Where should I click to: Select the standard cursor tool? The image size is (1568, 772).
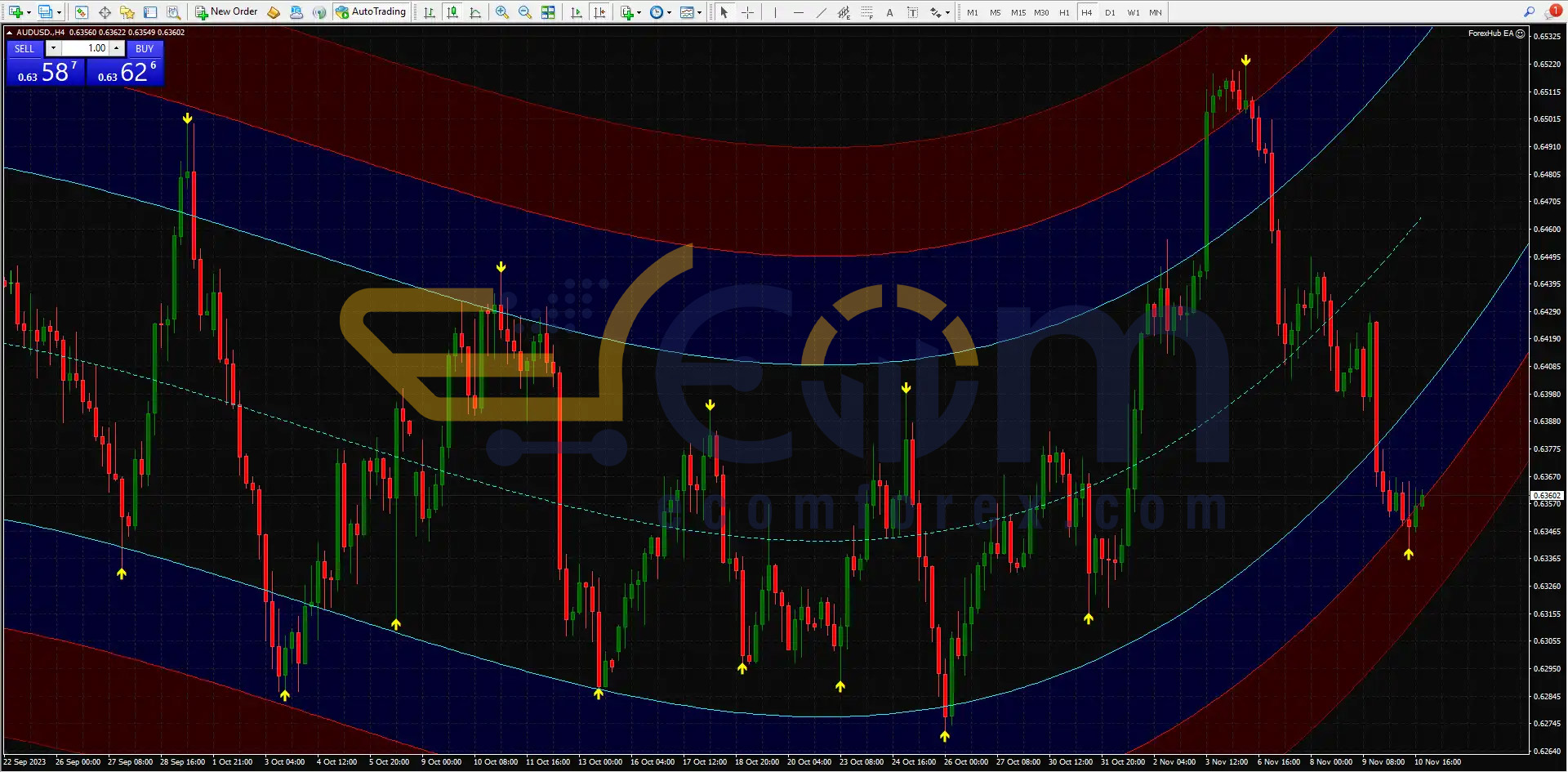pyautogui.click(x=724, y=12)
